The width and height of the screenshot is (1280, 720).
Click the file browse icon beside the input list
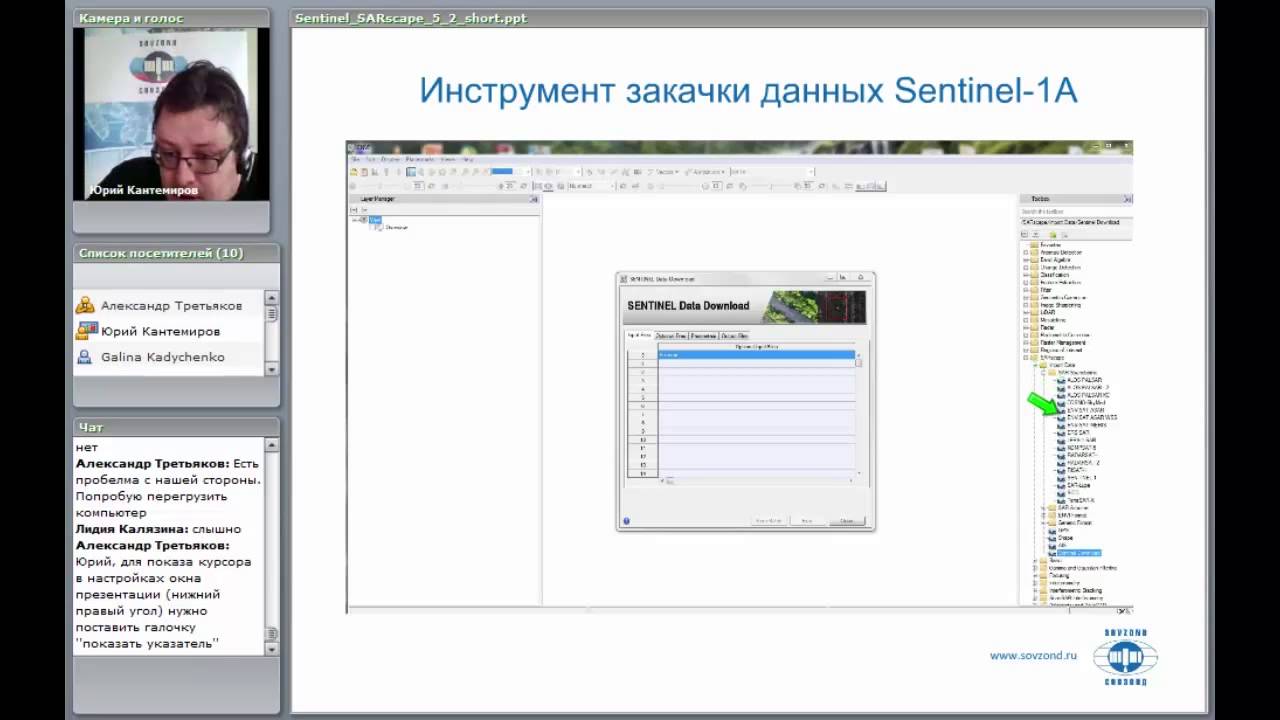[858, 363]
